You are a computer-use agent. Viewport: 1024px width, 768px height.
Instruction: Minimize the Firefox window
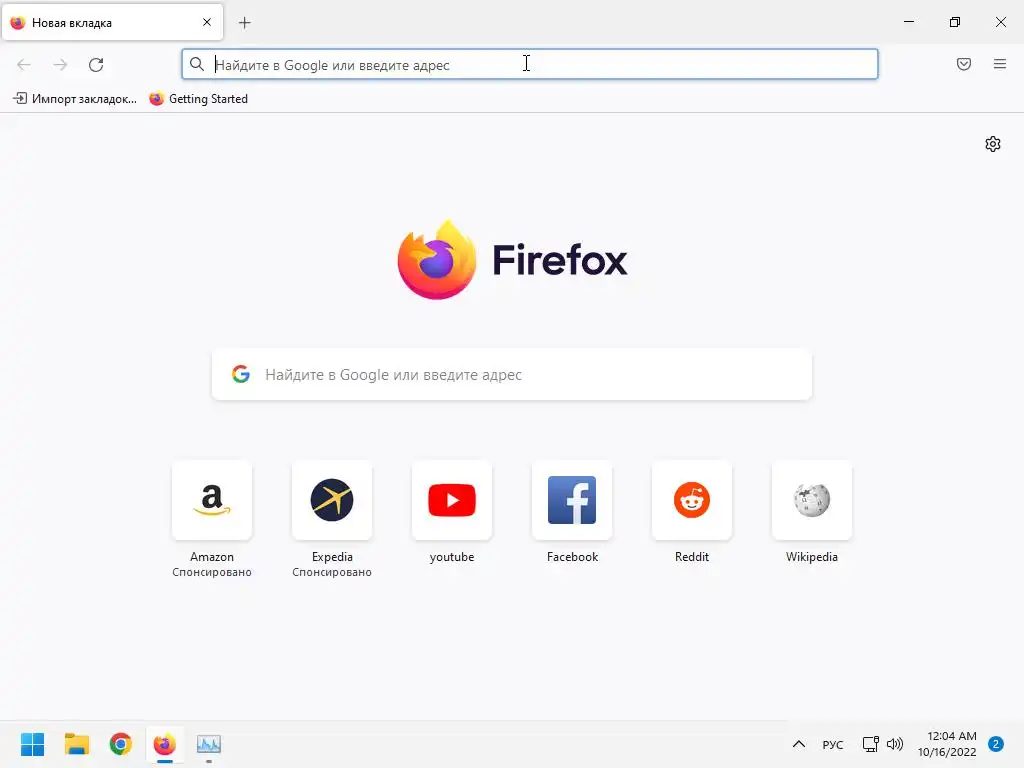click(908, 22)
